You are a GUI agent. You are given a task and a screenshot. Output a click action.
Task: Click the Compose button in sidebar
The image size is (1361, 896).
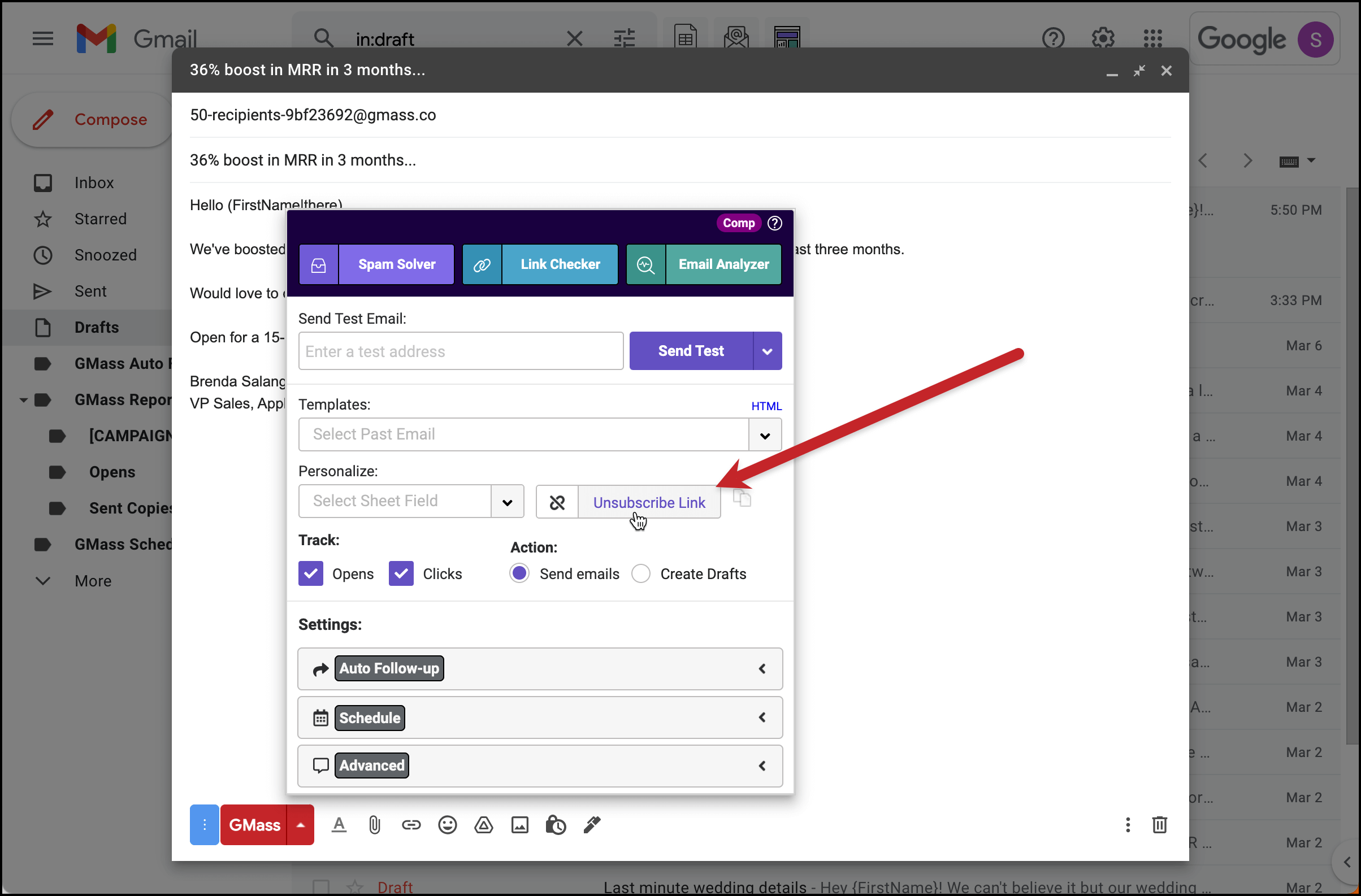click(92, 119)
